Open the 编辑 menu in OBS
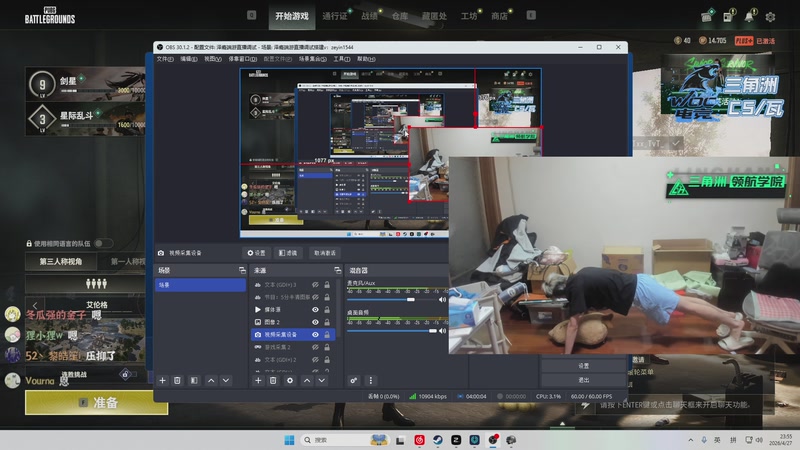800x450 pixels. 188,59
